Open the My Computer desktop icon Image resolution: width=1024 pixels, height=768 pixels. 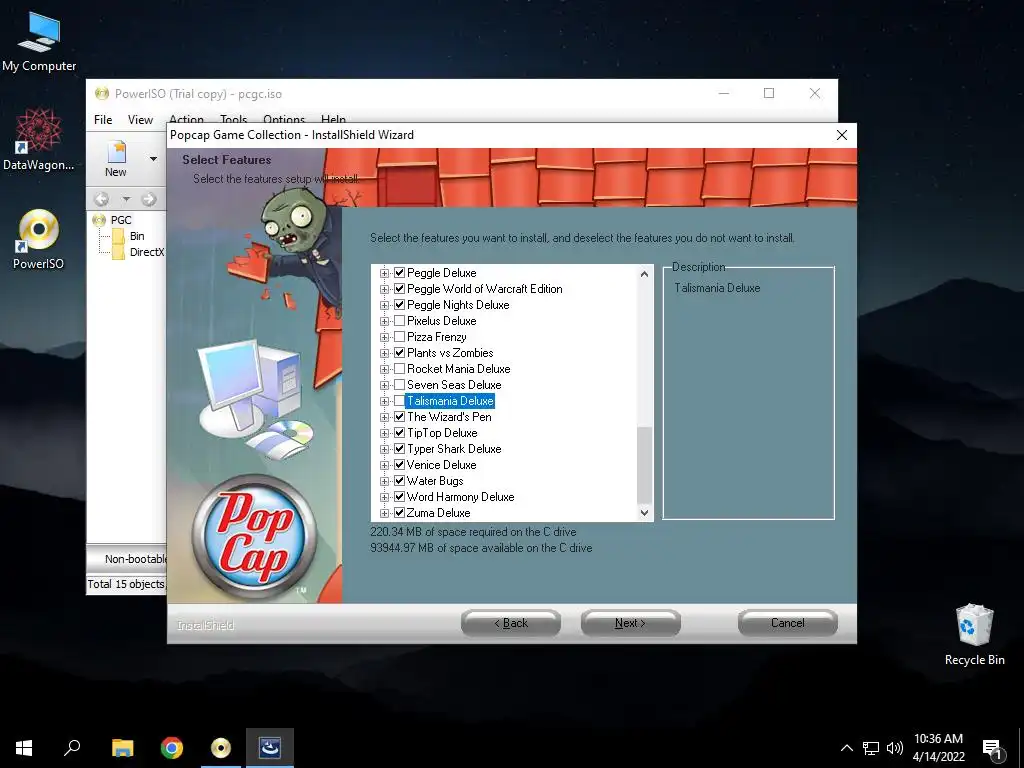[39, 42]
